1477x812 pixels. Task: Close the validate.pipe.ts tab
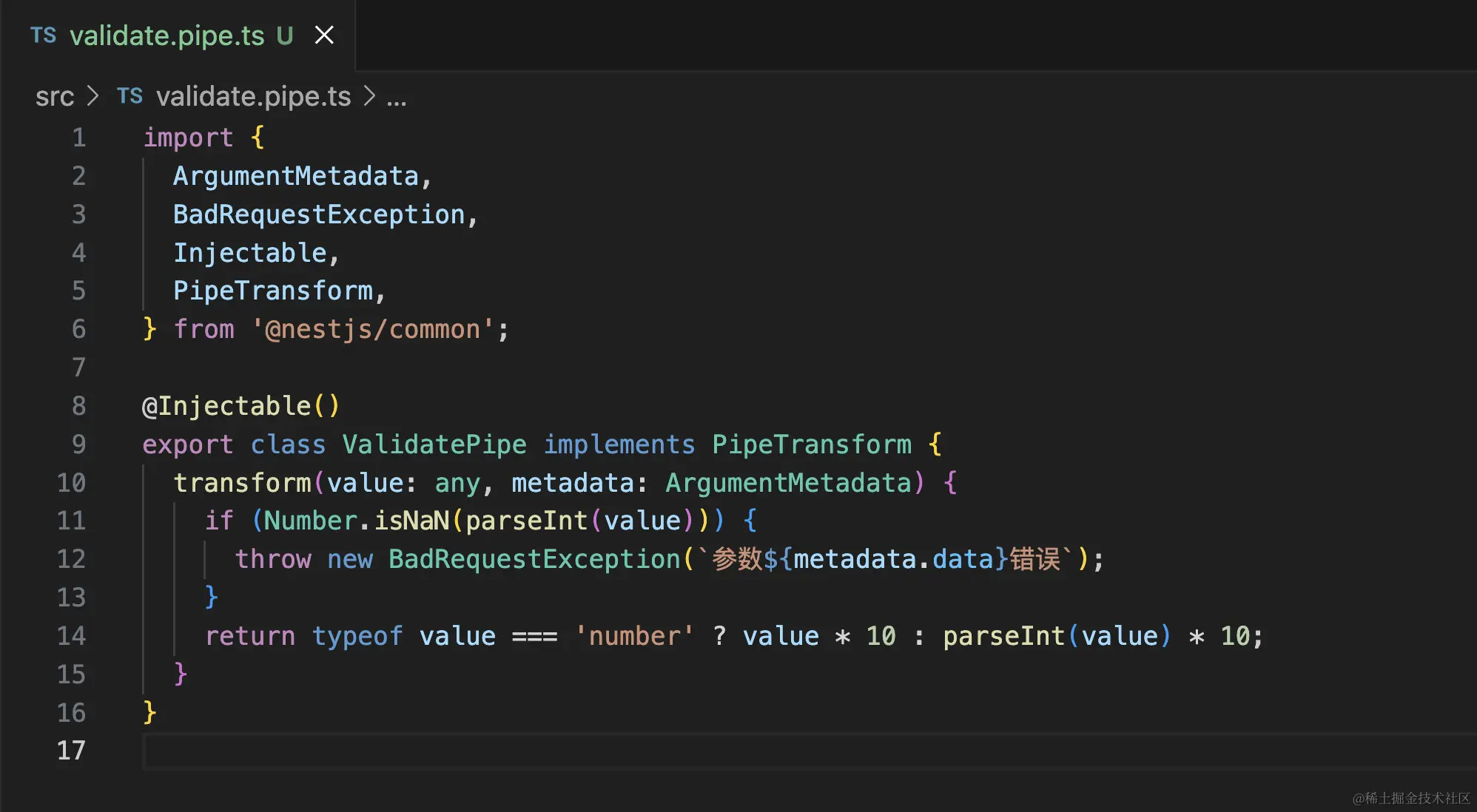(324, 35)
